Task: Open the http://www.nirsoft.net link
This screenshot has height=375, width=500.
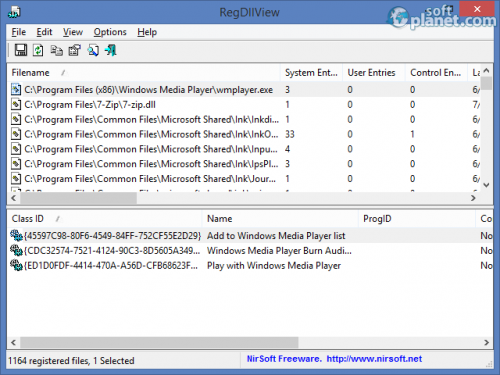Action: point(374,359)
